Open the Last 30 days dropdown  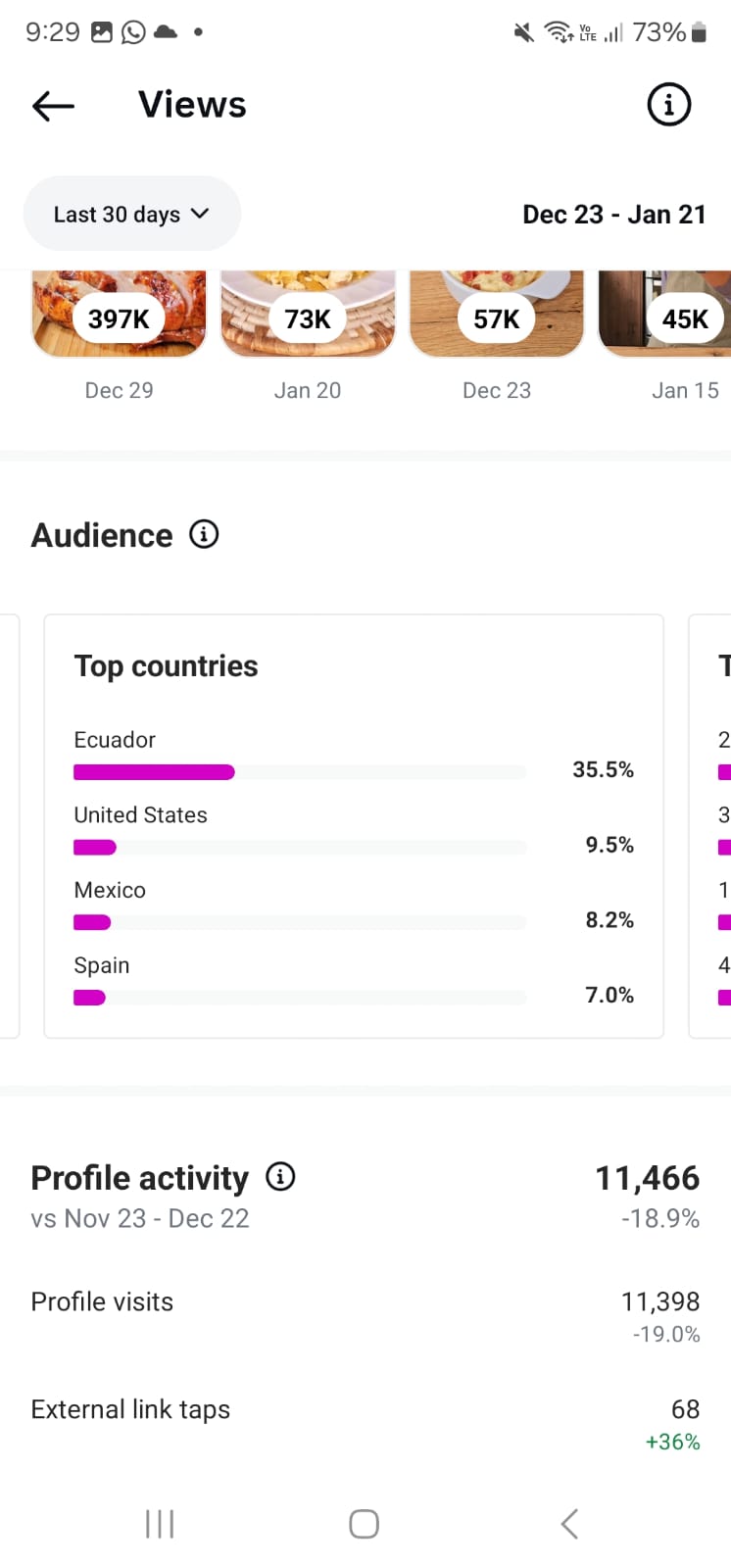tap(131, 215)
